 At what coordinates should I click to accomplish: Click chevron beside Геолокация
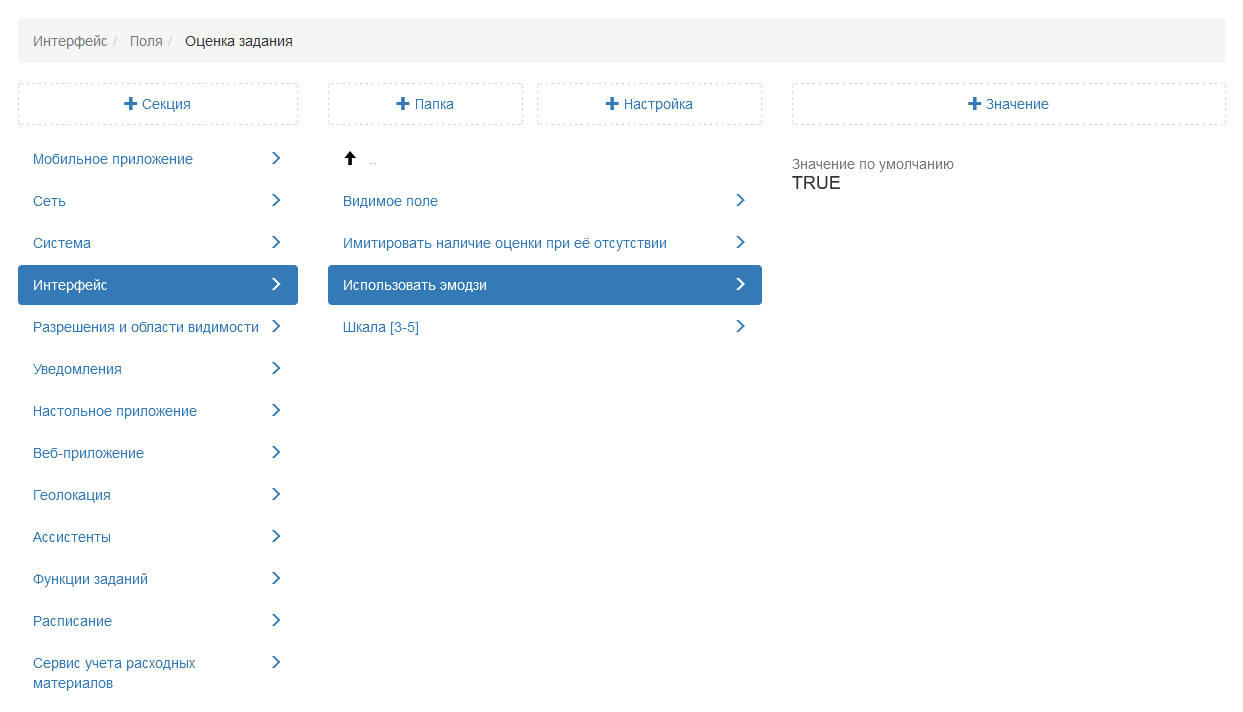[x=276, y=494]
